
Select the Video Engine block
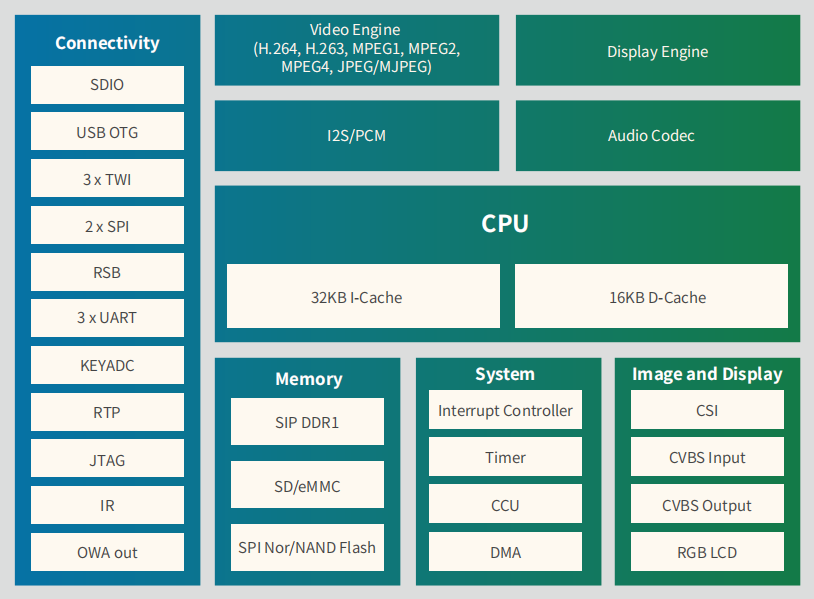pyautogui.click(x=357, y=50)
